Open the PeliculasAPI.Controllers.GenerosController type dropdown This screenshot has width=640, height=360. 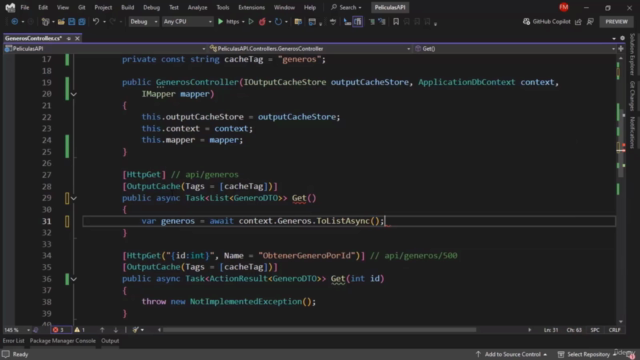coord(310,49)
